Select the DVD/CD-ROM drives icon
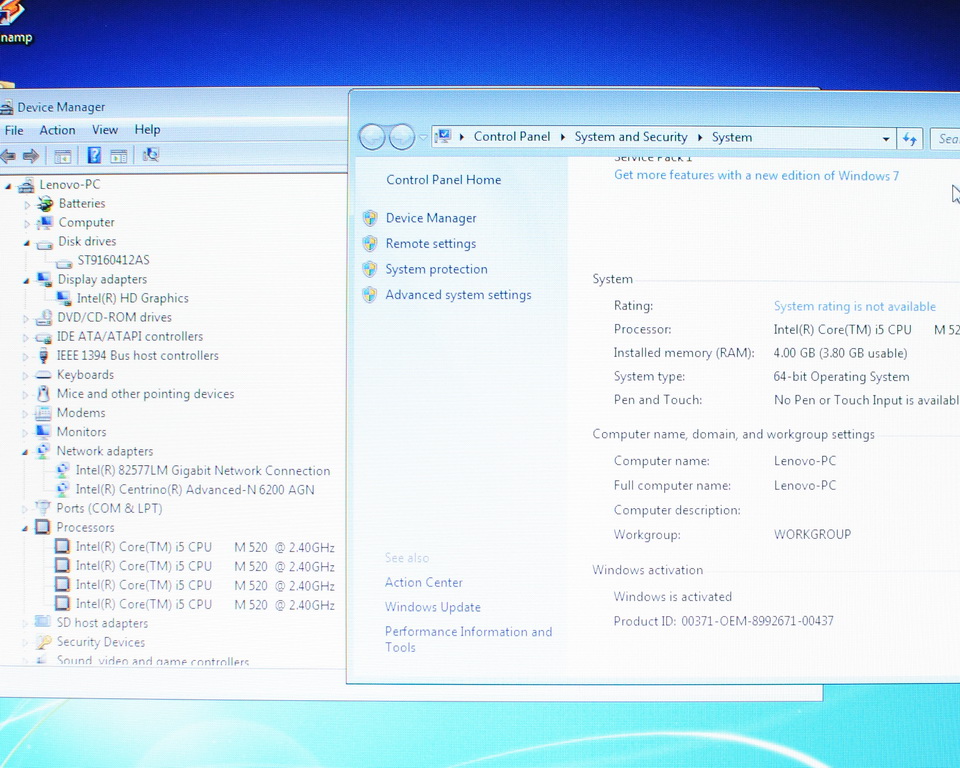This screenshot has width=960, height=768. (43, 317)
